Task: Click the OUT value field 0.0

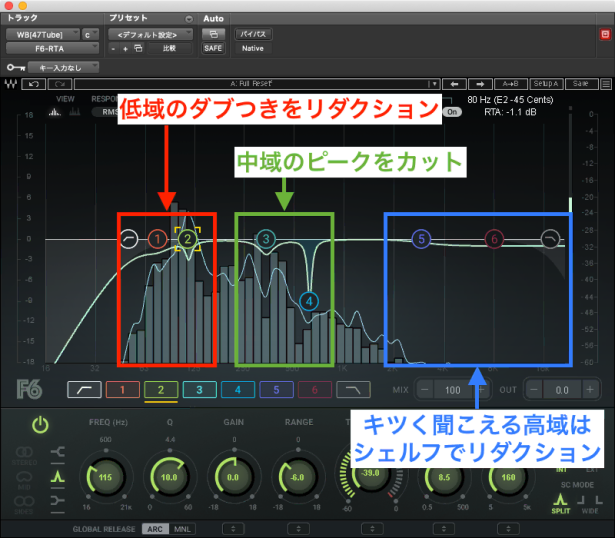Action: coord(562,390)
